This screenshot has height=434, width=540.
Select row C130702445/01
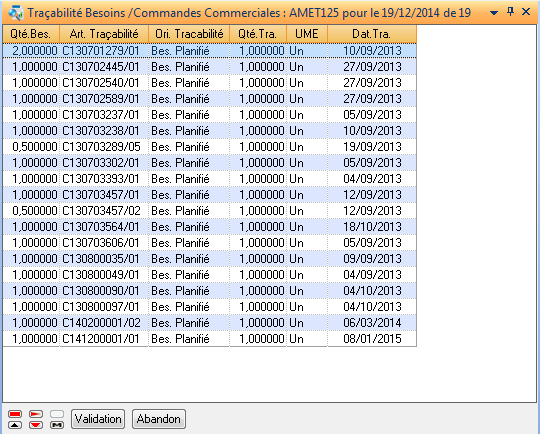[209, 66]
